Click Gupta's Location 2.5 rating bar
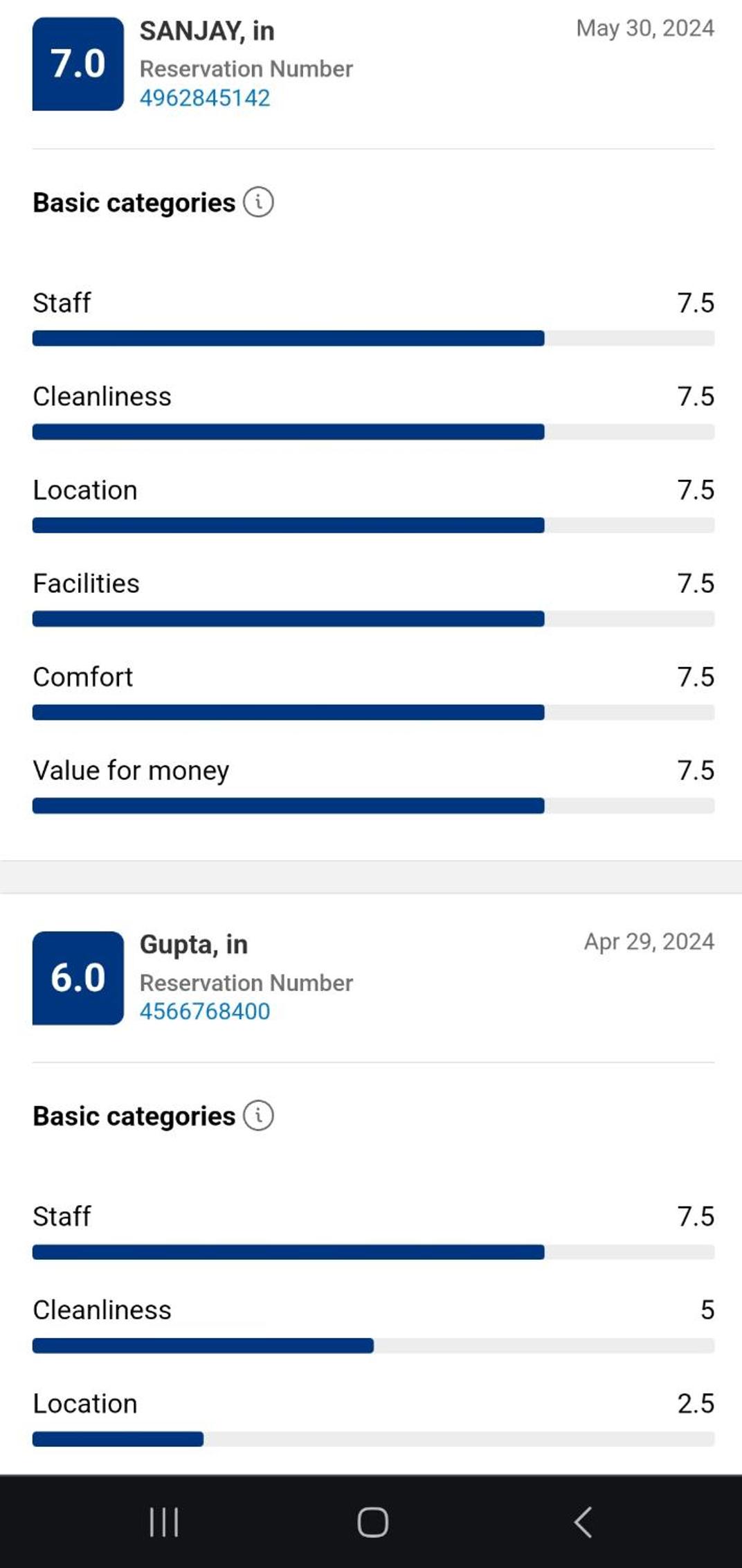 point(373,1439)
